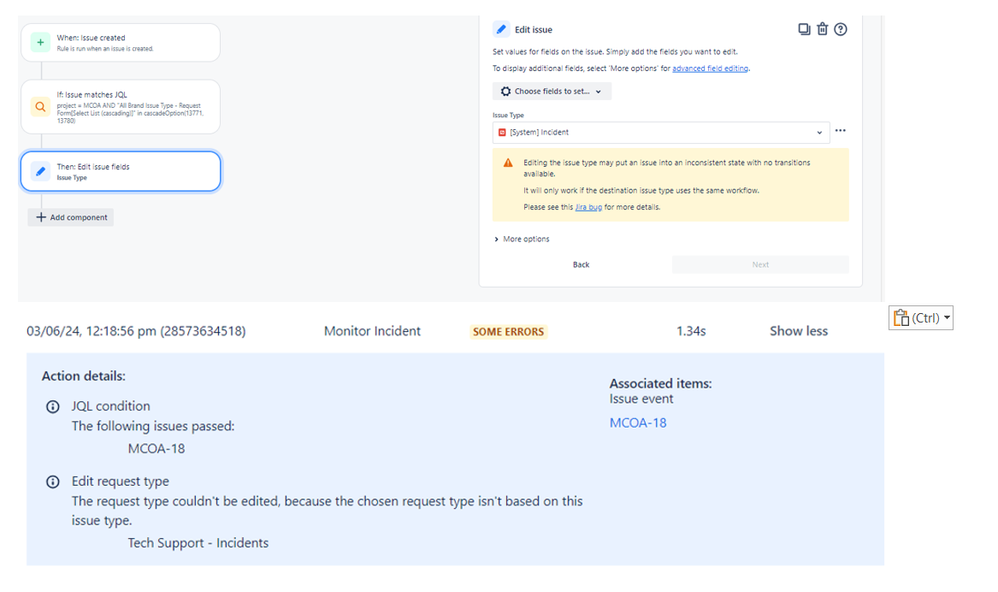Click the pencil icon beside Edit issue

pos(501,29)
